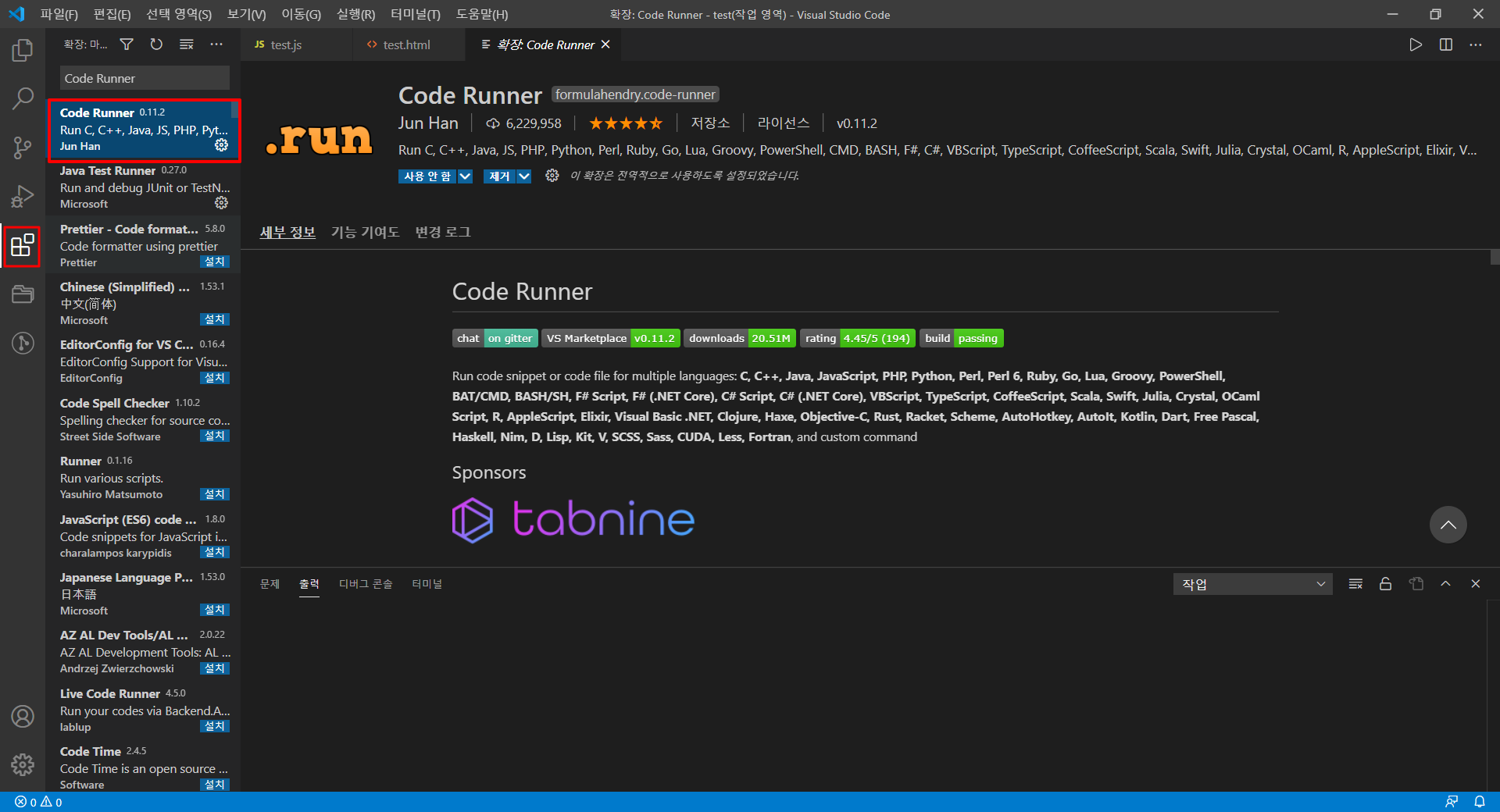The image size is (1500, 812).
Task: Click the feedback icon in status bar
Action: point(1452,802)
